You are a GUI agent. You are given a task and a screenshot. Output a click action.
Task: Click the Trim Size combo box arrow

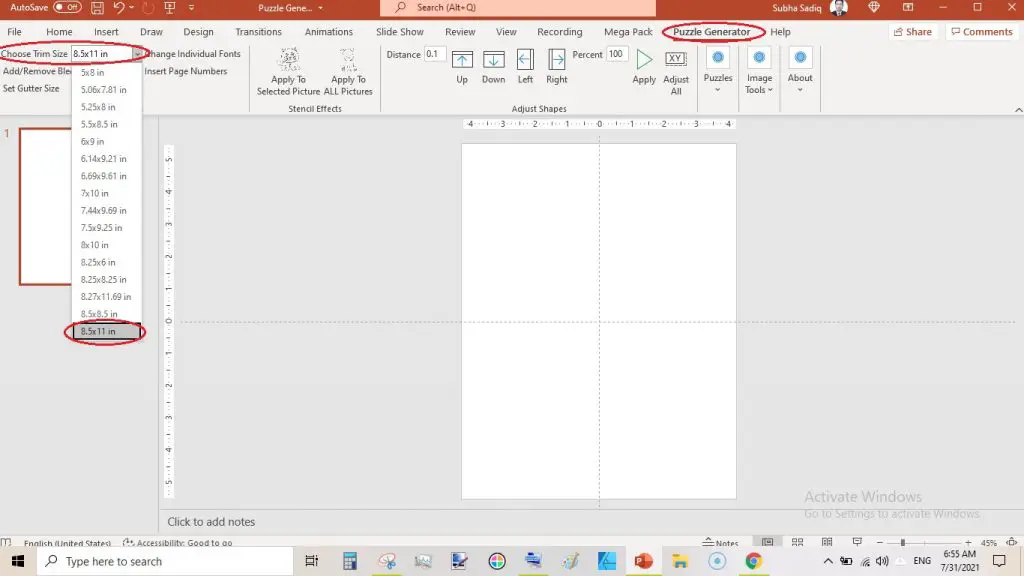[x=137, y=54]
